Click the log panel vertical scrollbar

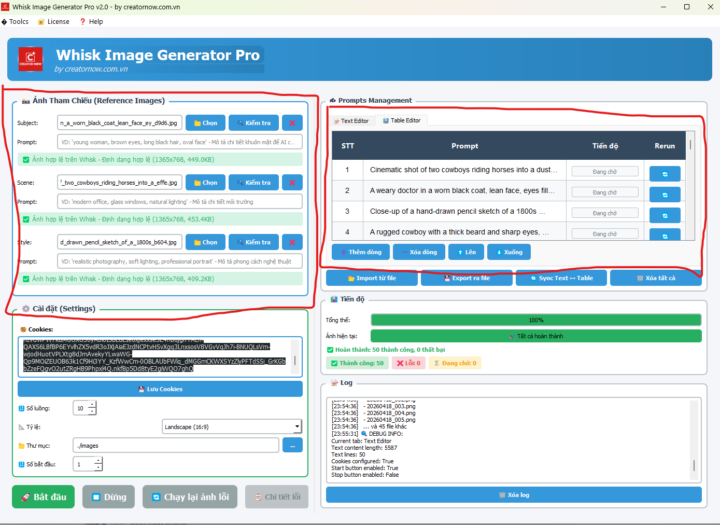[694, 440]
